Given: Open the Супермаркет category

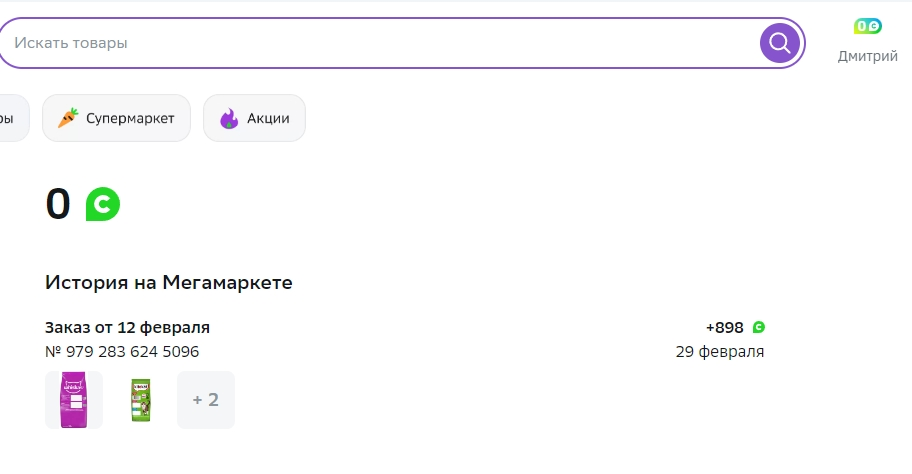Looking at the screenshot, I should [x=116, y=118].
